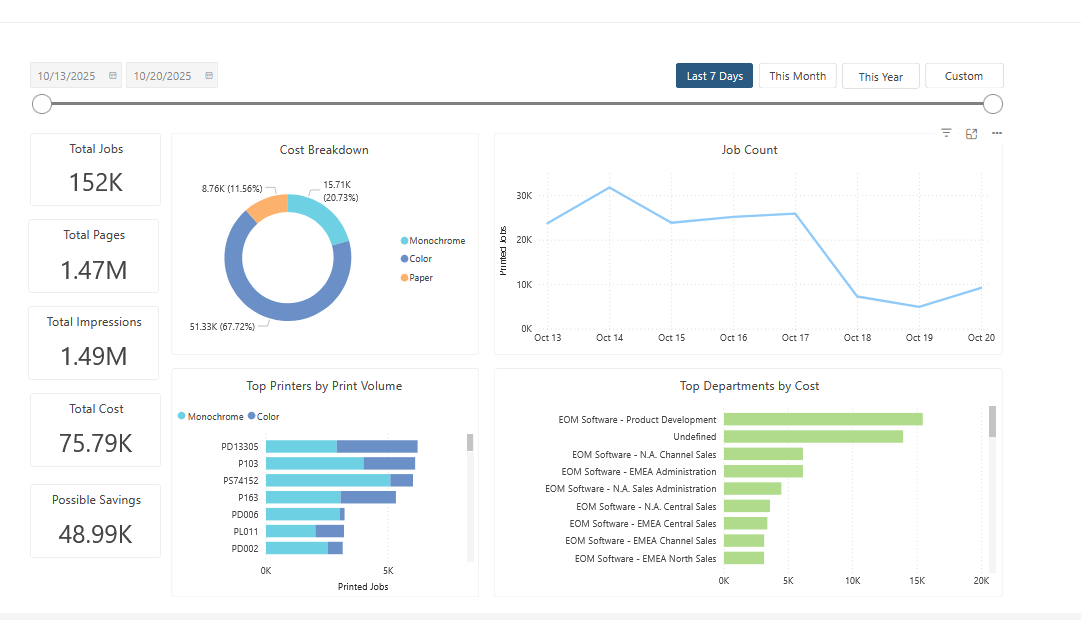This screenshot has height=620, width=1081.
Task: Expand the Job Count chart to fullscreen
Action: pos(971,132)
